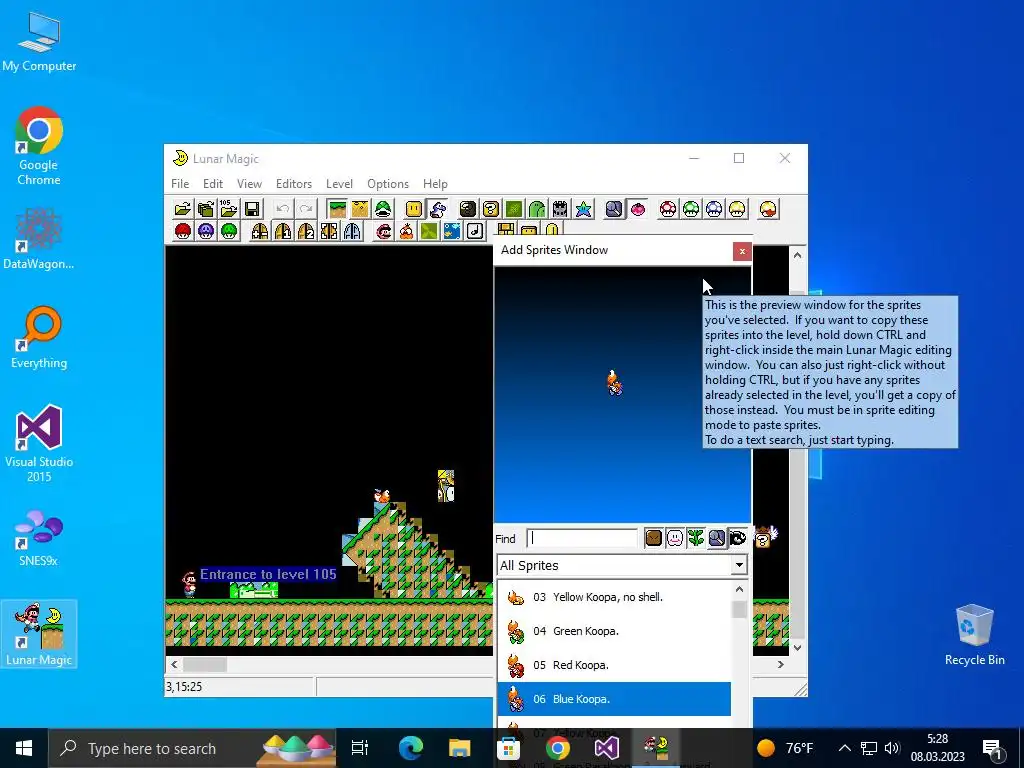1024x768 pixels.
Task: Open the All Sprites dropdown
Action: tap(739, 565)
